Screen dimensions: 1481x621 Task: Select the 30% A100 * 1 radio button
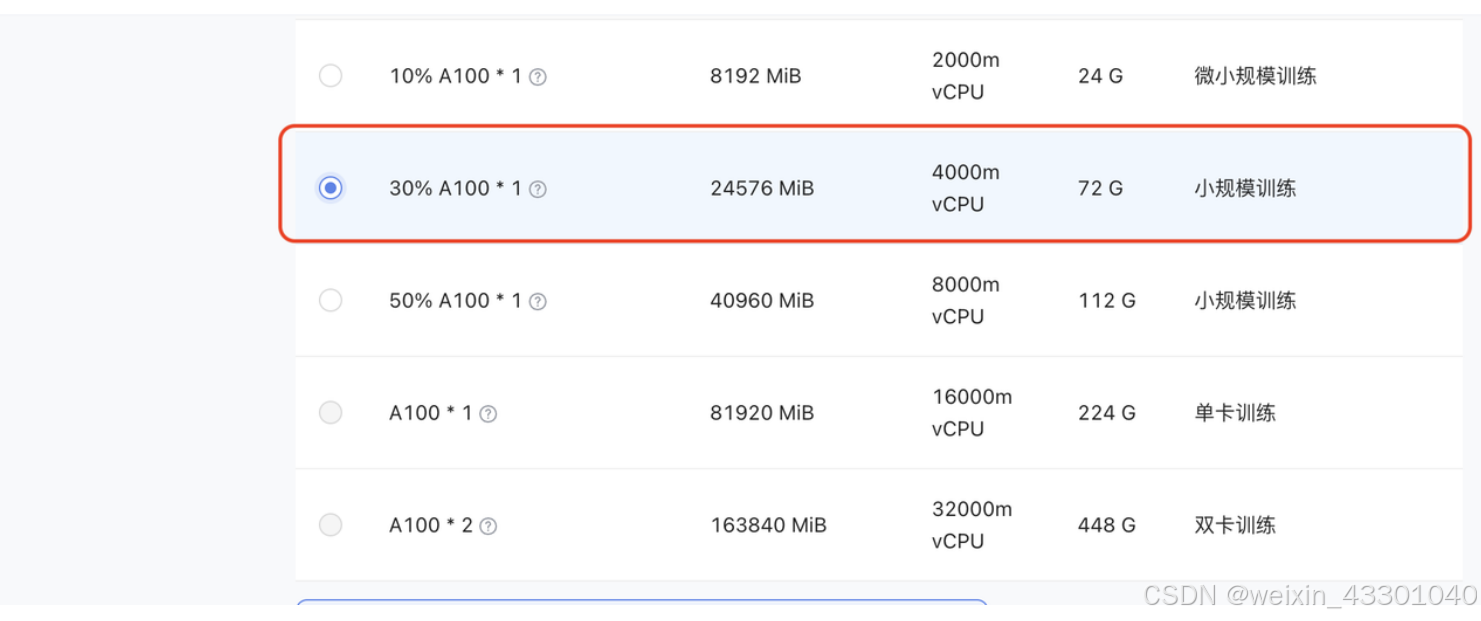click(331, 188)
